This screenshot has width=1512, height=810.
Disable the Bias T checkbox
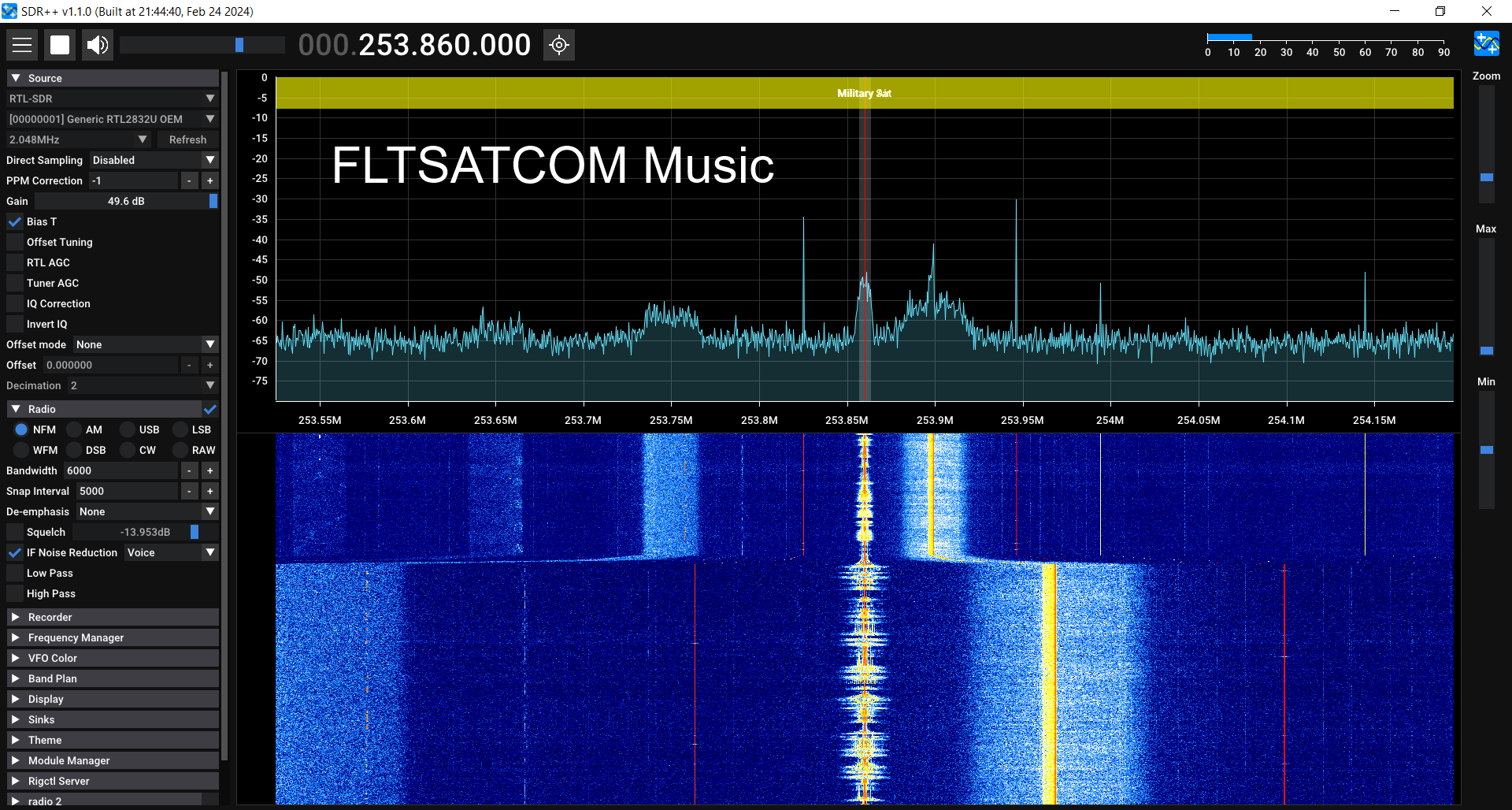tap(15, 221)
